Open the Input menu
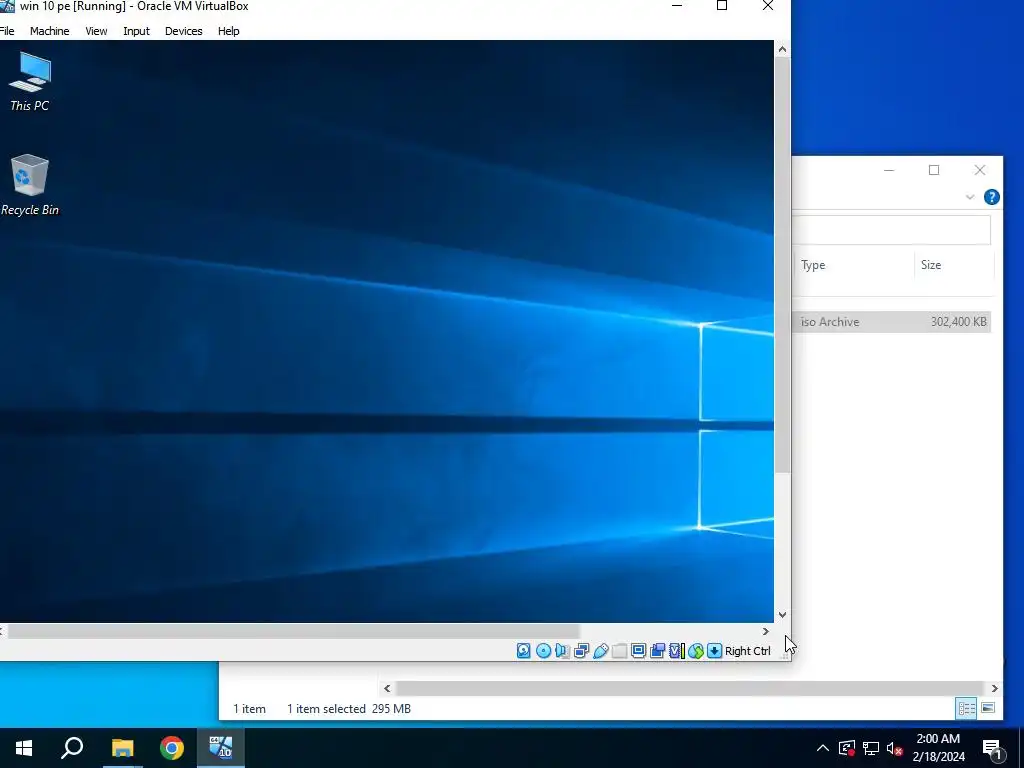The height and width of the screenshot is (768, 1024). point(136,31)
